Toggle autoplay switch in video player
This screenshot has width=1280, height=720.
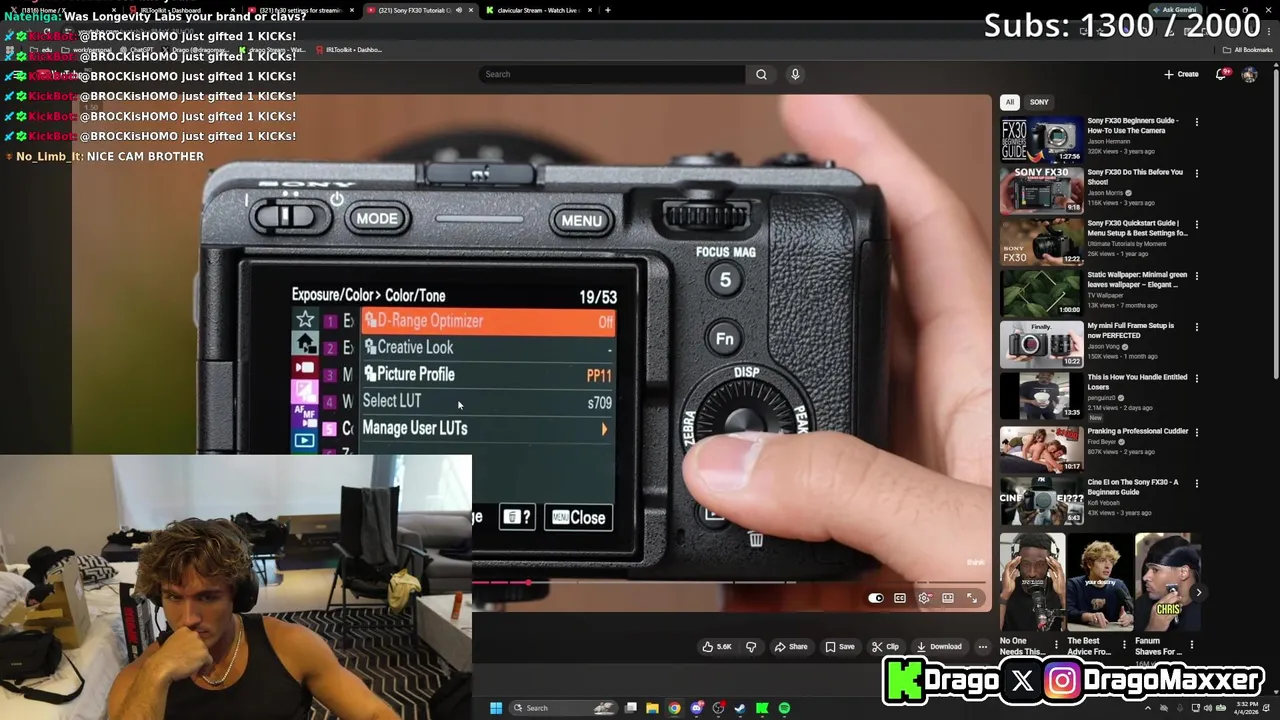876,598
